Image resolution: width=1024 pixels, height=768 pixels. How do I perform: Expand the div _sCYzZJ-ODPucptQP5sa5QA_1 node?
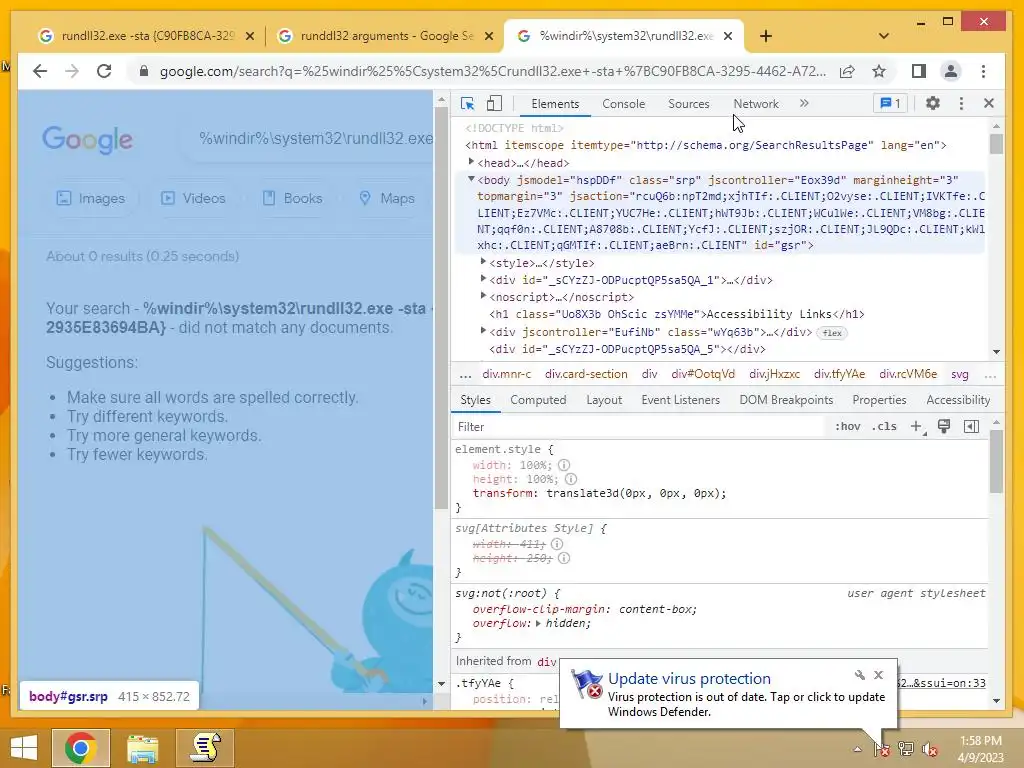tap(483, 278)
